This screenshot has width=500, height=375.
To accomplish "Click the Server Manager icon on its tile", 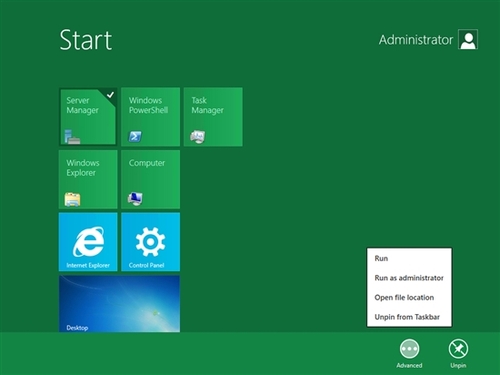I will [72, 137].
